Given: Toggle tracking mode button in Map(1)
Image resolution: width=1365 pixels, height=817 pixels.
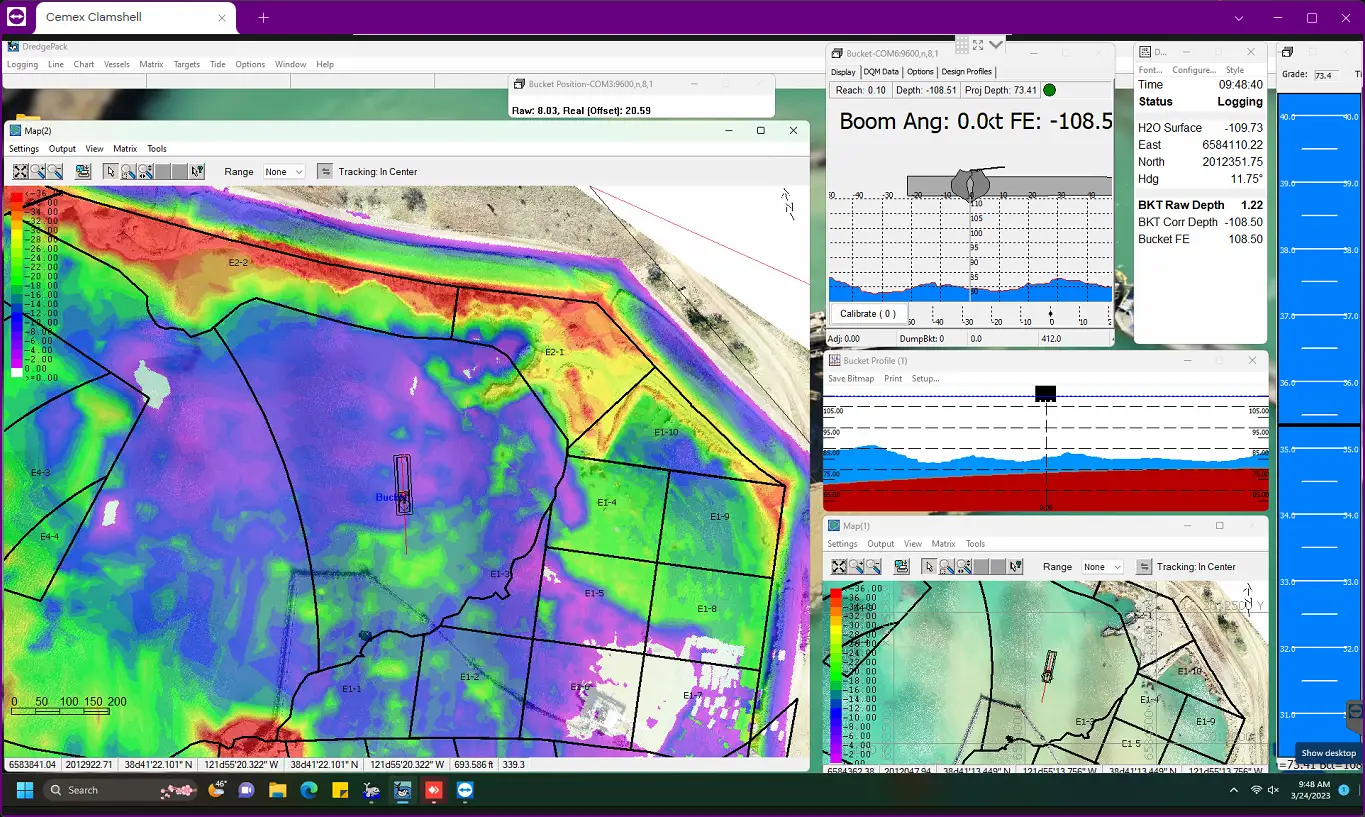Looking at the screenshot, I should coord(1143,567).
